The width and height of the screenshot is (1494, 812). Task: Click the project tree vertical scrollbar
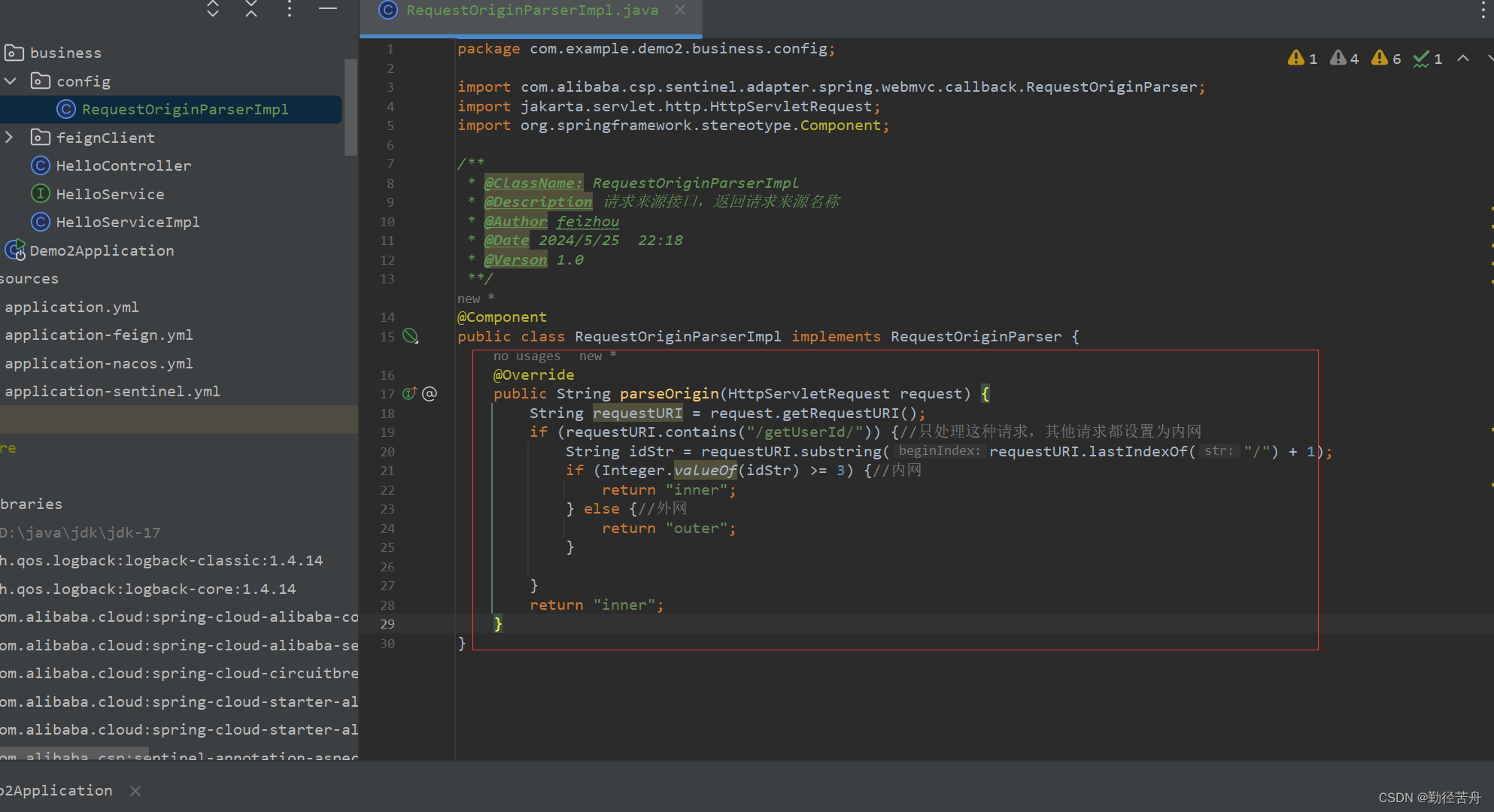(351, 107)
